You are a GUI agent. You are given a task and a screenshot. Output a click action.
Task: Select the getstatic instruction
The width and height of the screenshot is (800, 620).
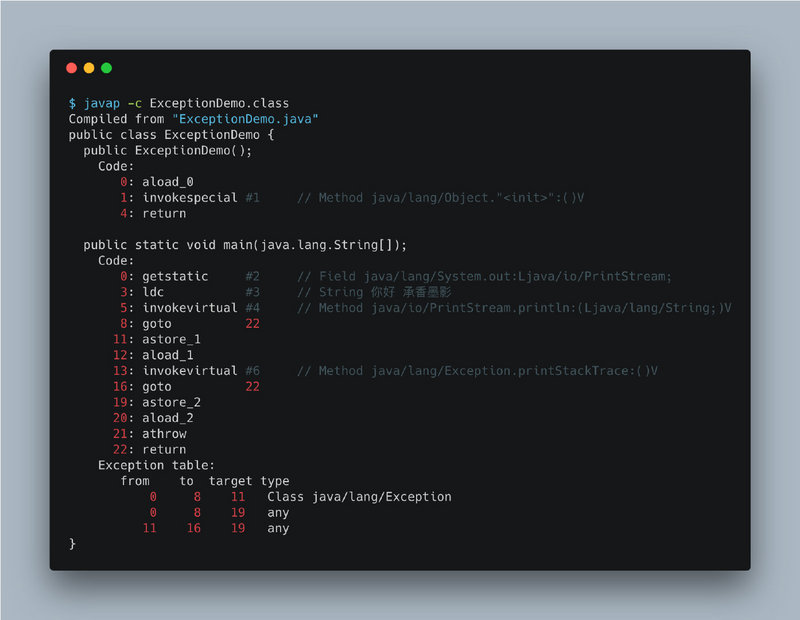pos(175,276)
